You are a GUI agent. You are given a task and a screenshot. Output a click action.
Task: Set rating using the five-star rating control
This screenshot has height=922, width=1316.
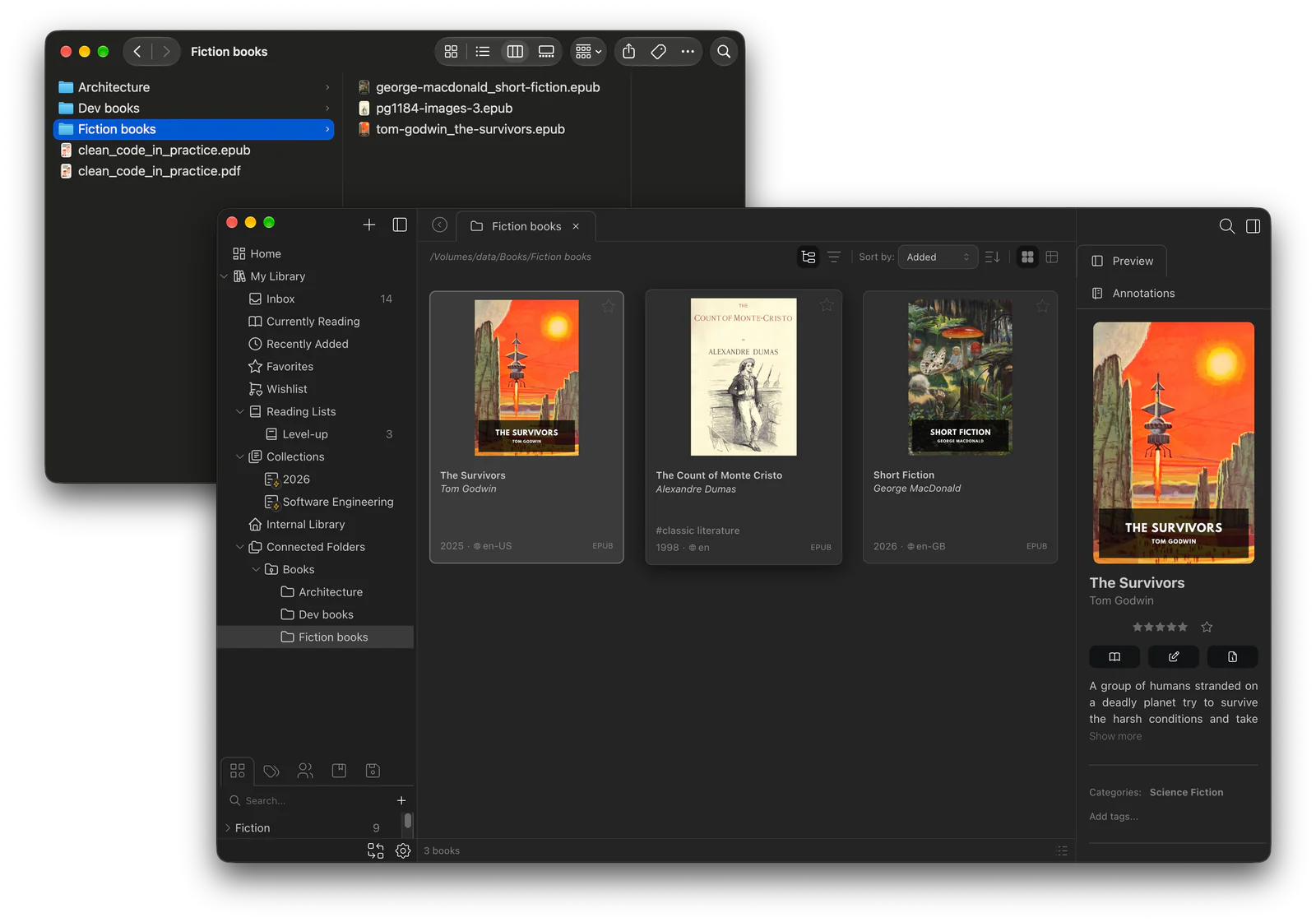point(1160,627)
